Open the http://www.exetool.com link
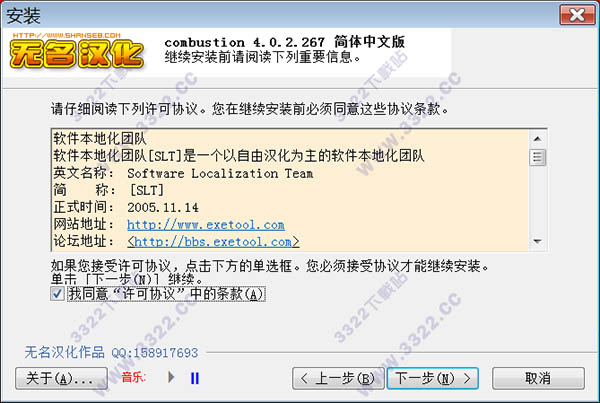Screen dimensions: 600x403 [x=206, y=225]
